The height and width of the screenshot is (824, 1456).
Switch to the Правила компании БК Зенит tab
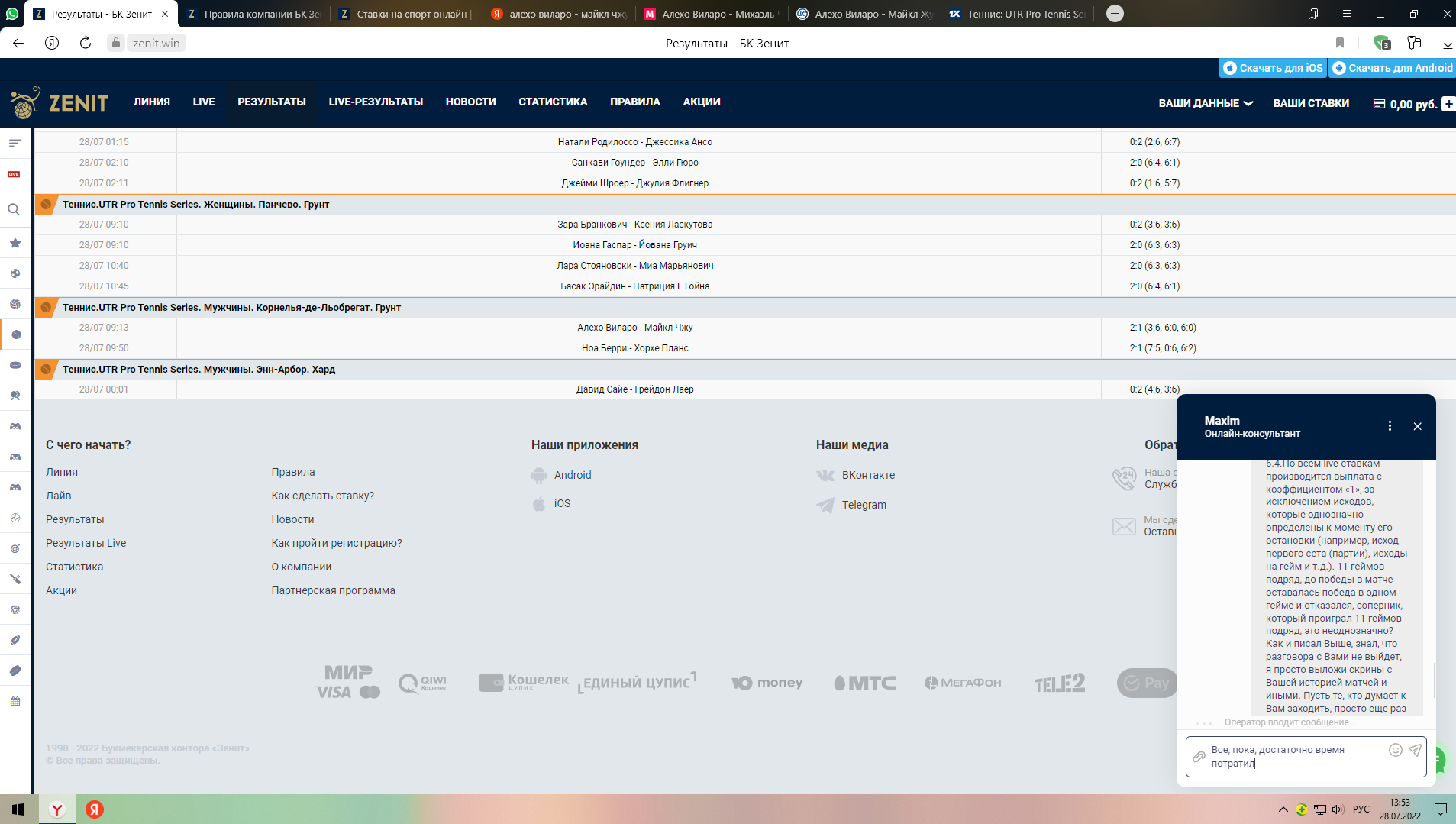click(254, 14)
